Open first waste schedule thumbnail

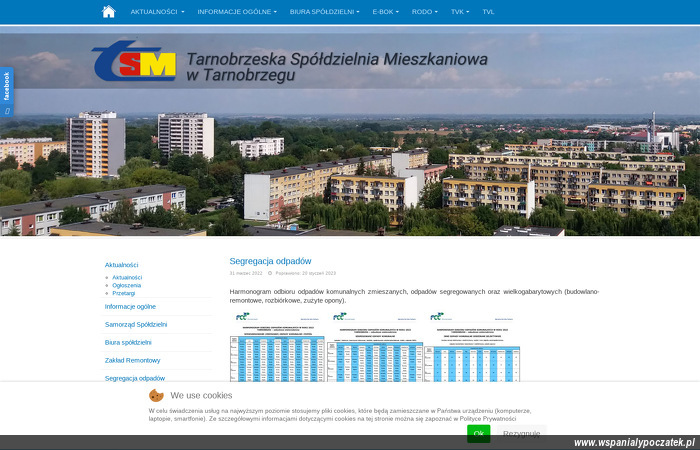pyautogui.click(x=277, y=347)
